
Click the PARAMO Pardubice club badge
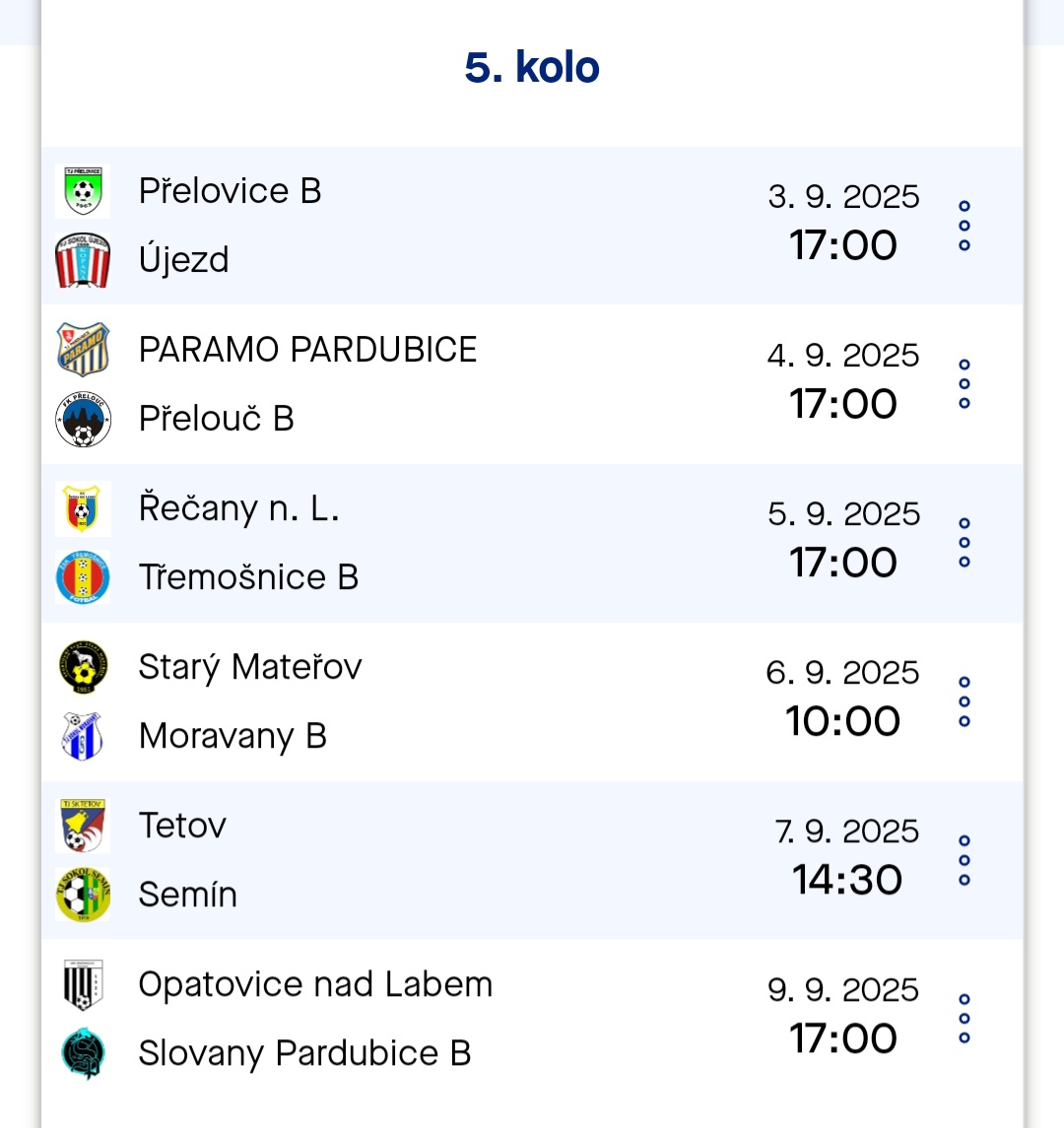[83, 350]
